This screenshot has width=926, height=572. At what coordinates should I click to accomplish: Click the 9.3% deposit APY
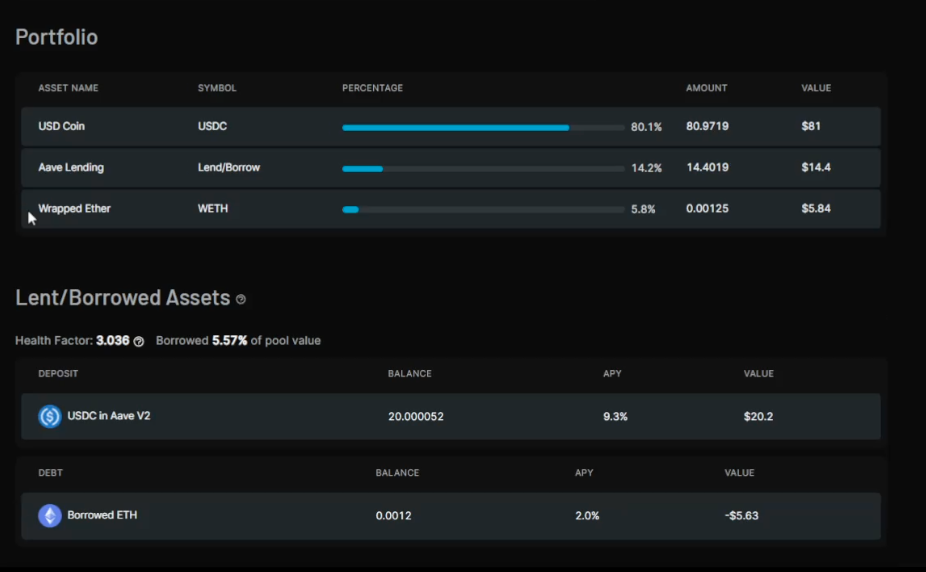pyautogui.click(x=615, y=417)
